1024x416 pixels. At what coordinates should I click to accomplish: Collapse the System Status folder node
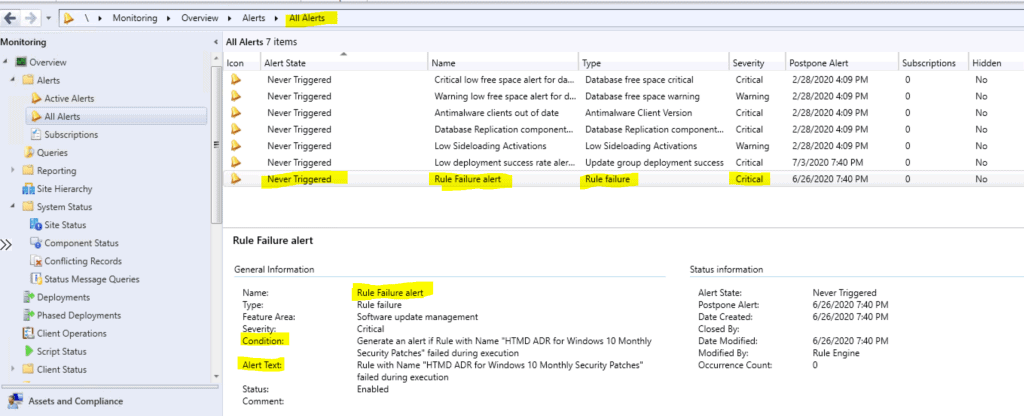(x=14, y=206)
